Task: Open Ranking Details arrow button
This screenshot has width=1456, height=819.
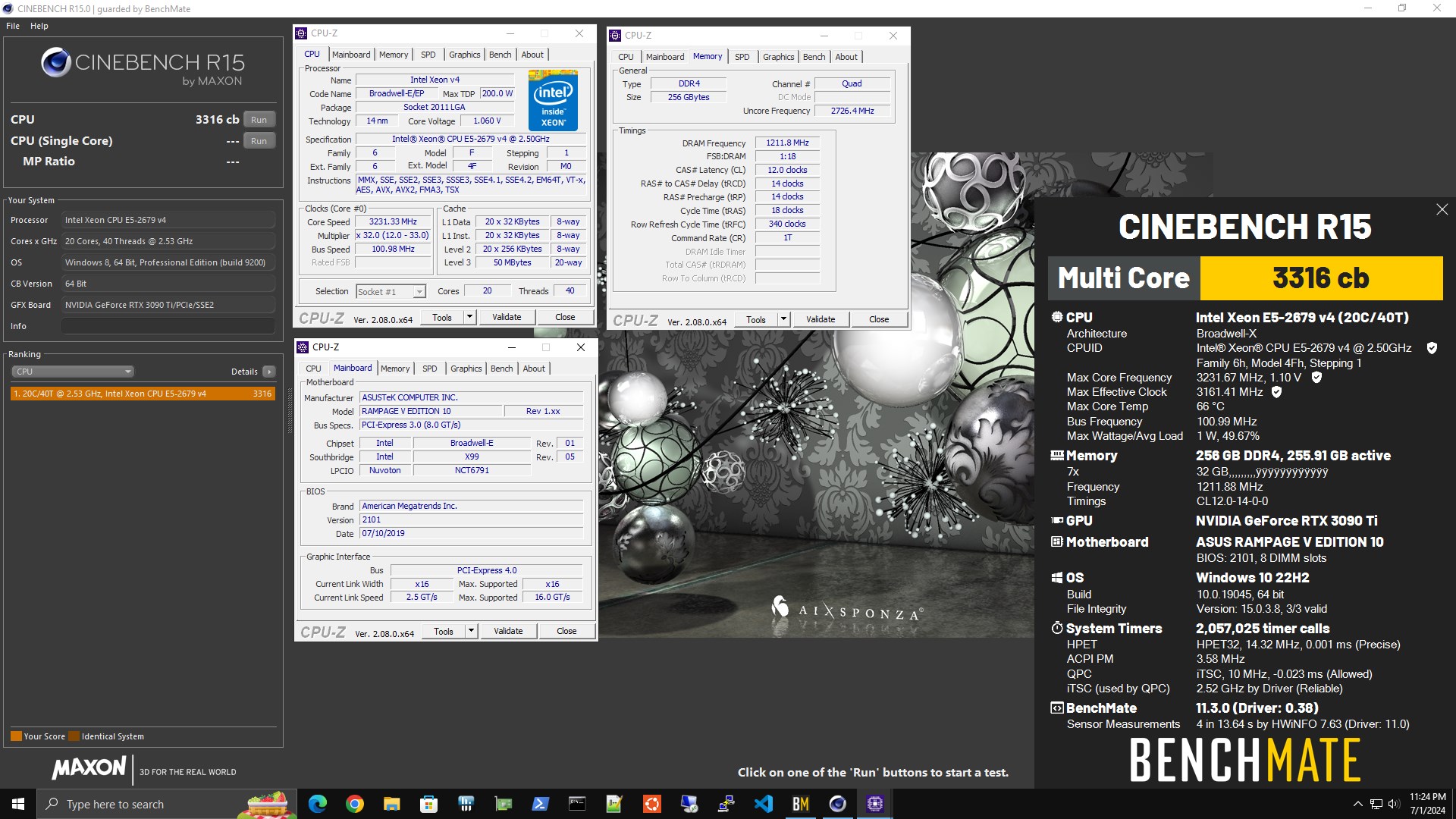Action: point(268,372)
